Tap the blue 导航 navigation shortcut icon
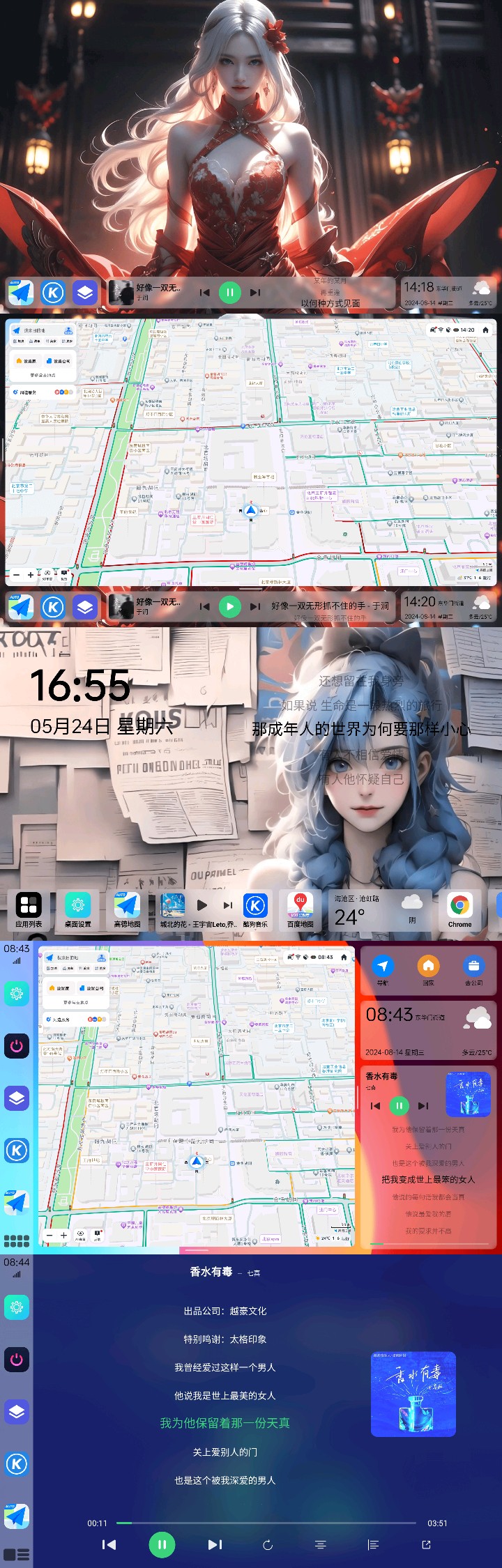Image resolution: width=502 pixels, height=1568 pixels. click(383, 966)
